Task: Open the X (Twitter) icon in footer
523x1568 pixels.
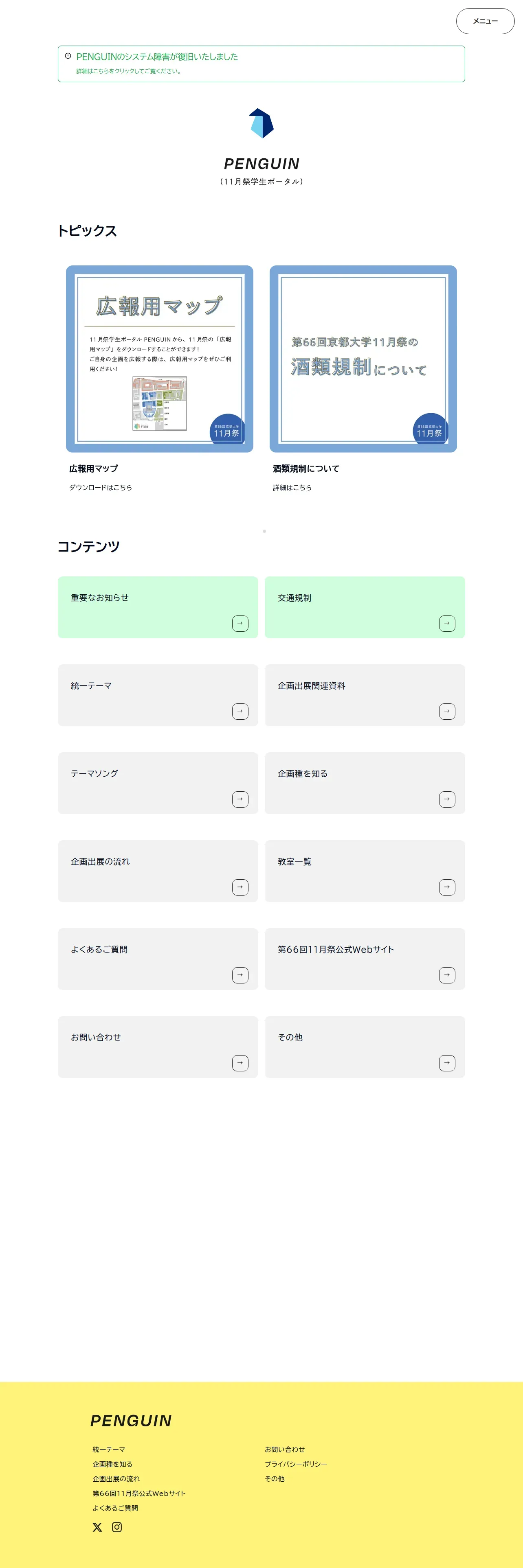Action: (x=97, y=1526)
